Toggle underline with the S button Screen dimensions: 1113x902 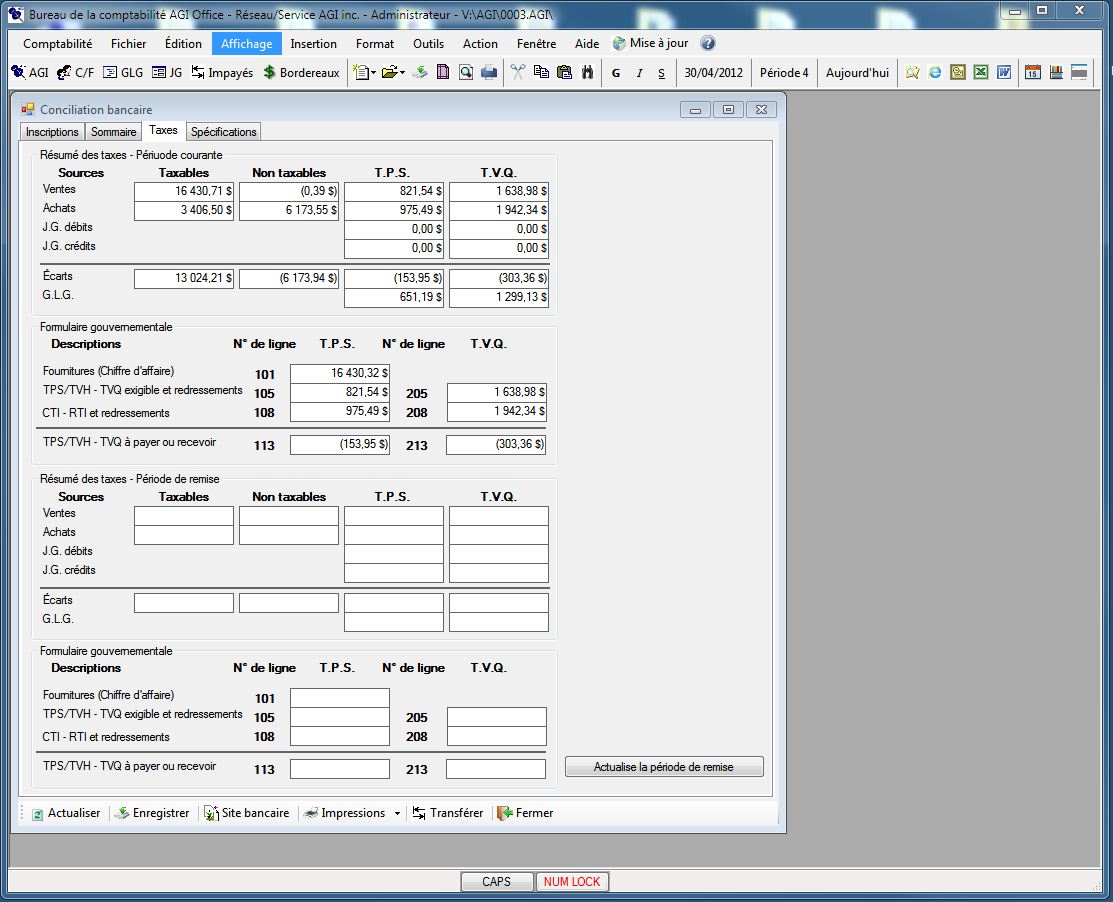[662, 73]
